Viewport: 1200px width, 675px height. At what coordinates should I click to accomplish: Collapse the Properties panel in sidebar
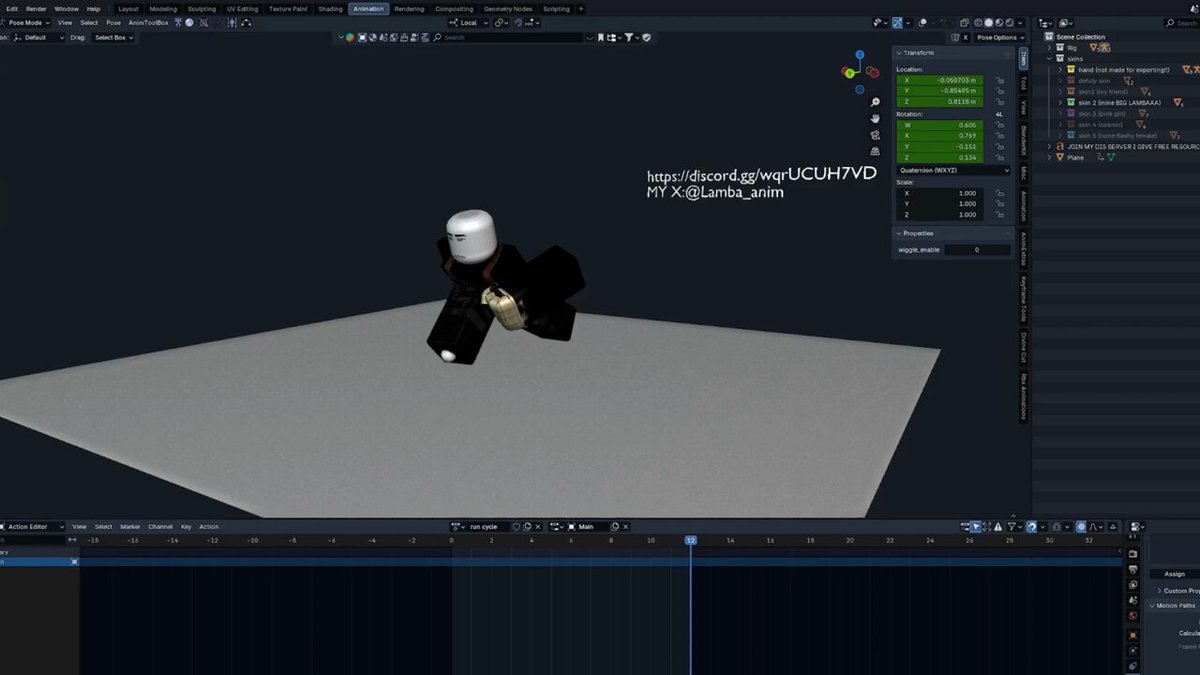(x=898, y=233)
